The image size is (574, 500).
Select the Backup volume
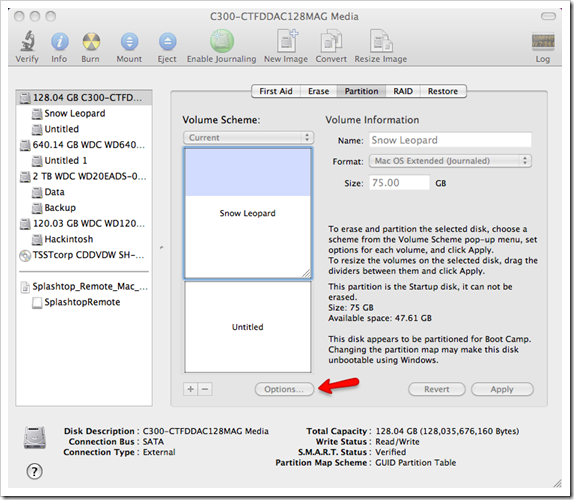[84, 208]
